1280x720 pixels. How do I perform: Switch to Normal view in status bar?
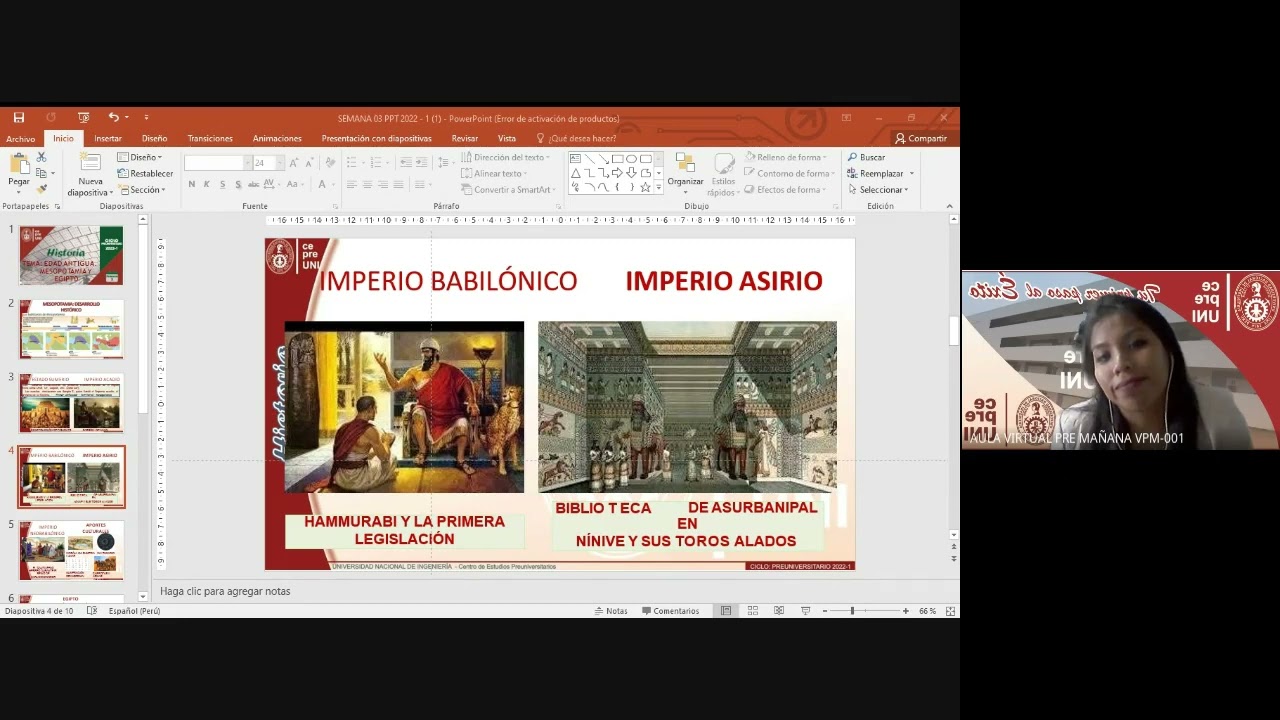pos(726,611)
